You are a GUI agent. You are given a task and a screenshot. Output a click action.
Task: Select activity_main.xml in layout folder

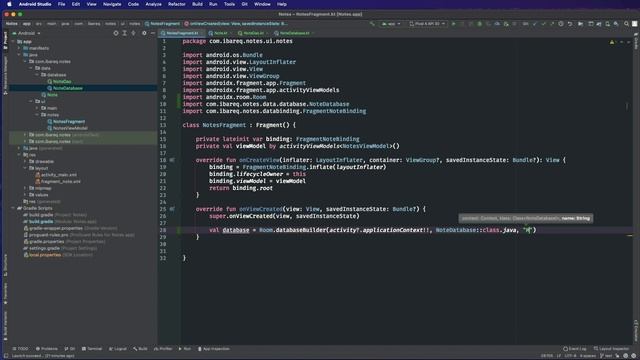(59, 175)
